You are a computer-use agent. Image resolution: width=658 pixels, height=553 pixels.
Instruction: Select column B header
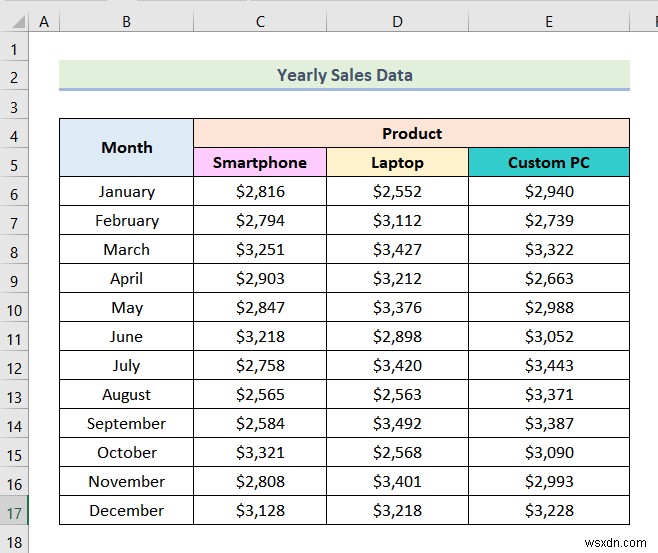[x=126, y=20]
